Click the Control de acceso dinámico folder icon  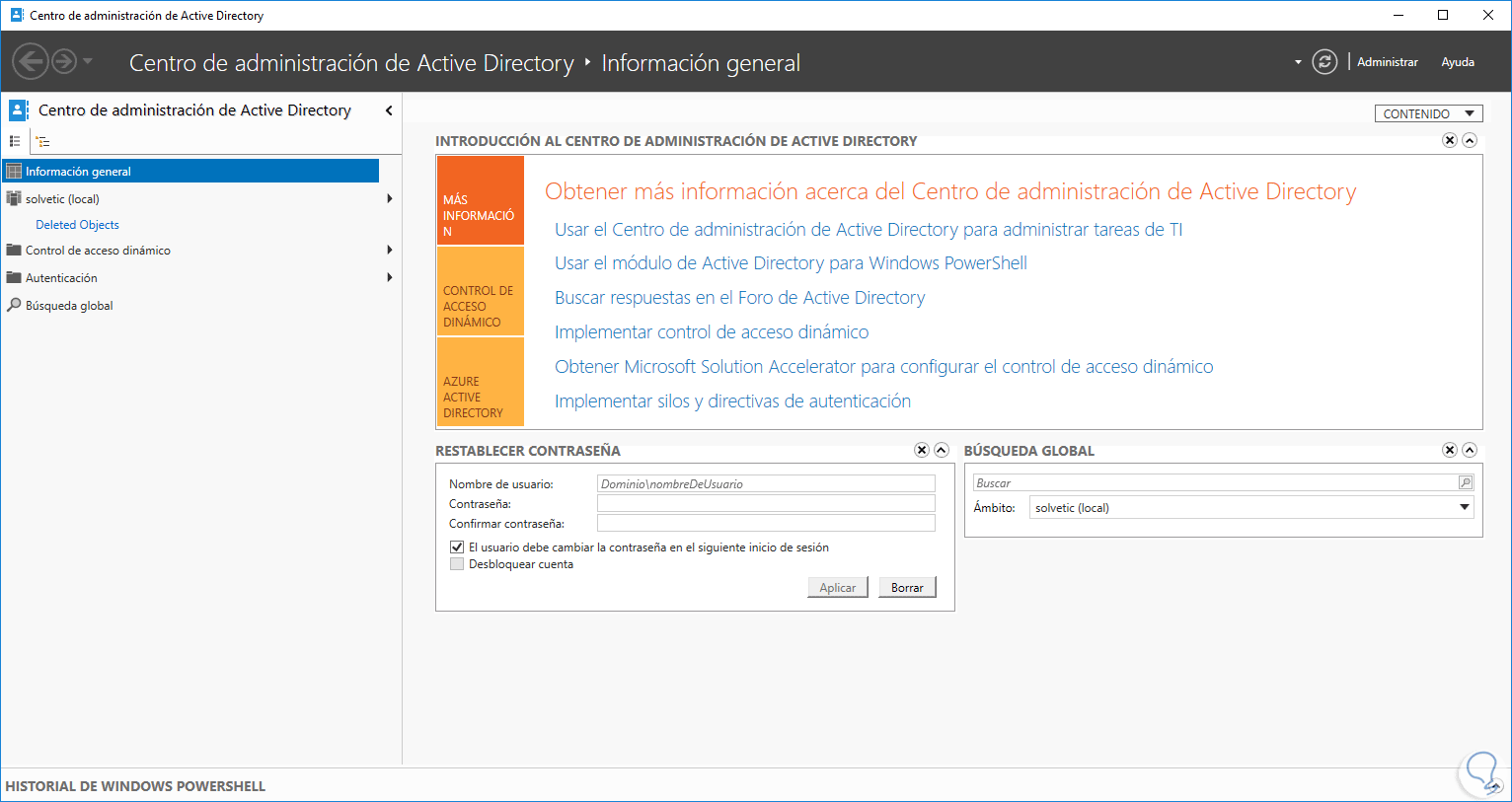pos(14,250)
